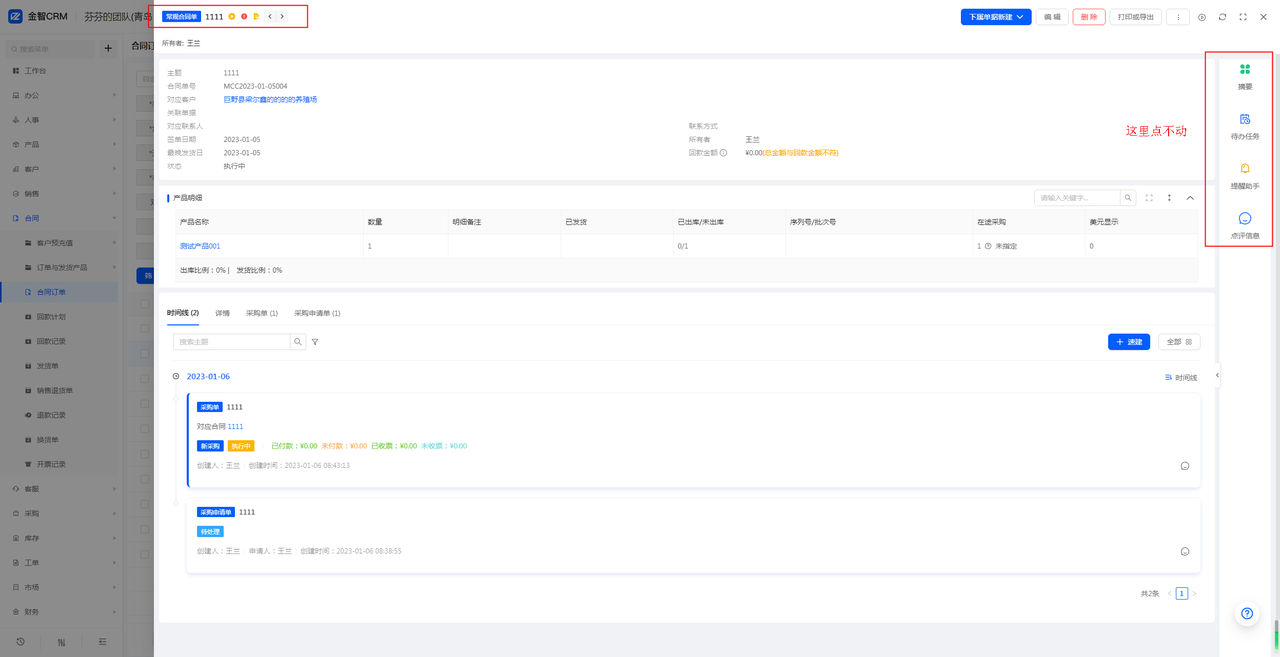
Task: Expand 办公 in the sidebar
Action: click(60, 95)
